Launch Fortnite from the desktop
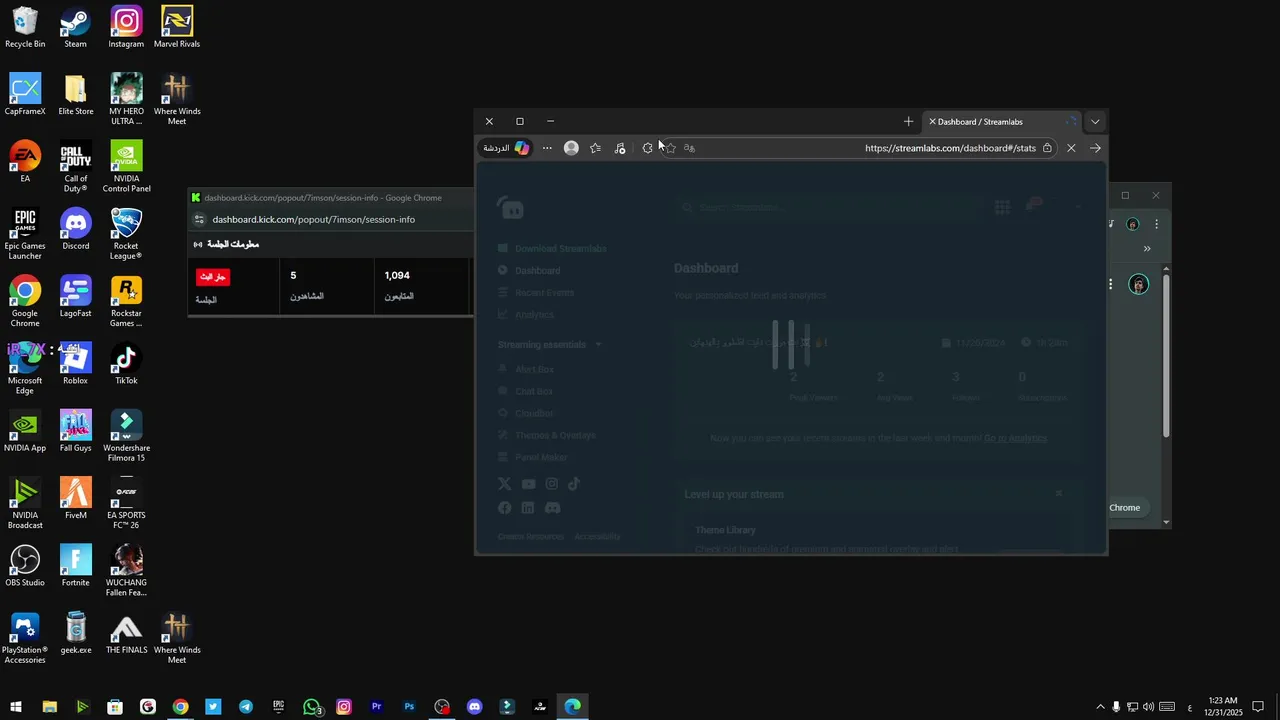1280x720 pixels. [x=75, y=565]
